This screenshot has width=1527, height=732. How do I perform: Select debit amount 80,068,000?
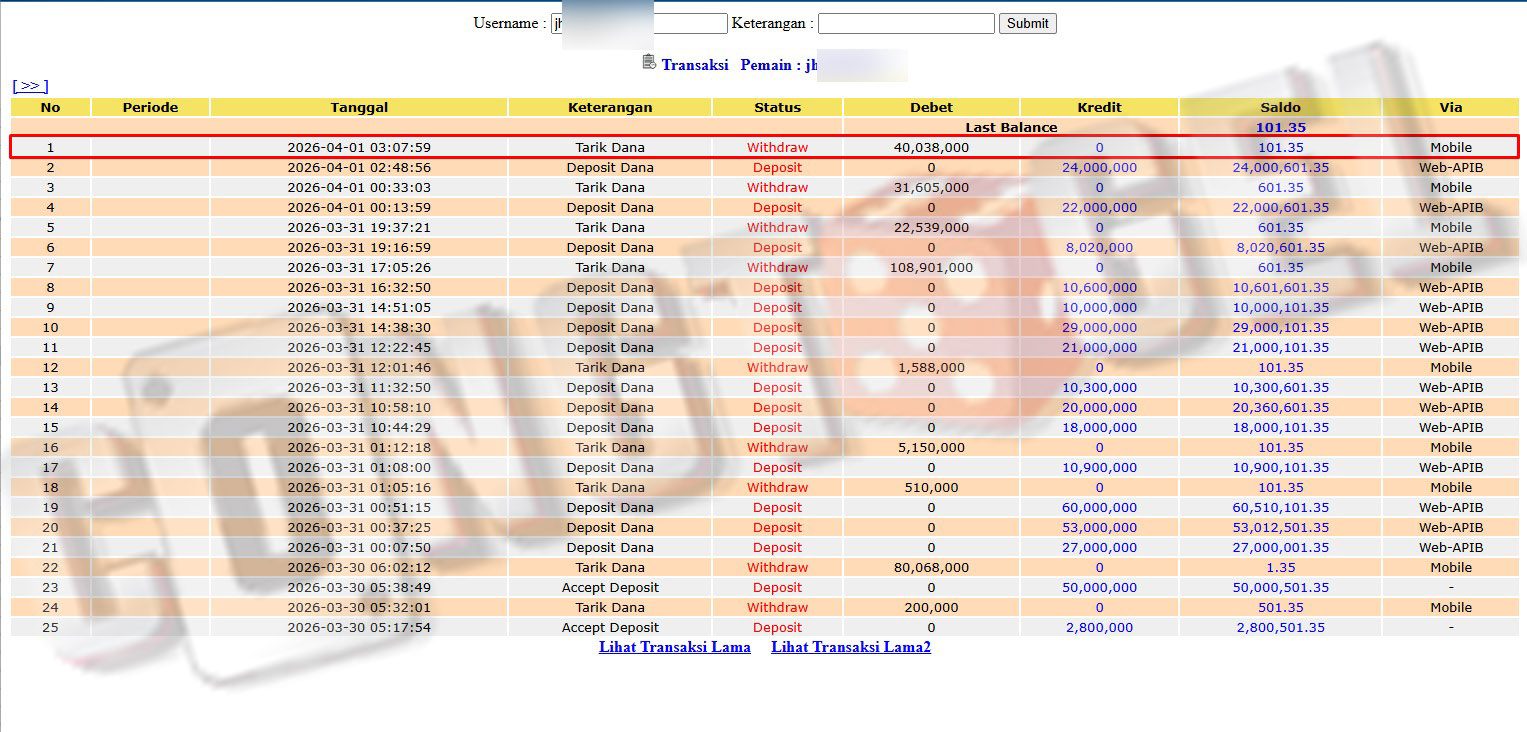point(931,567)
